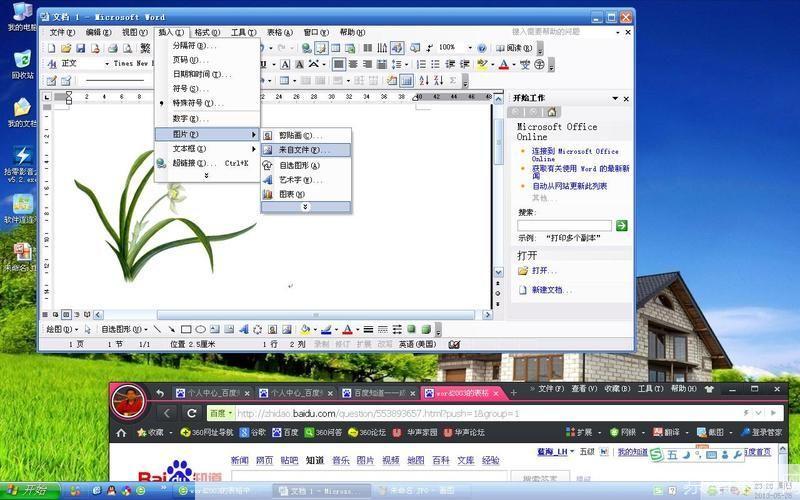Click the New Document icon in Word toolbar
Image resolution: width=800 pixels, height=500 pixels.
click(52, 48)
